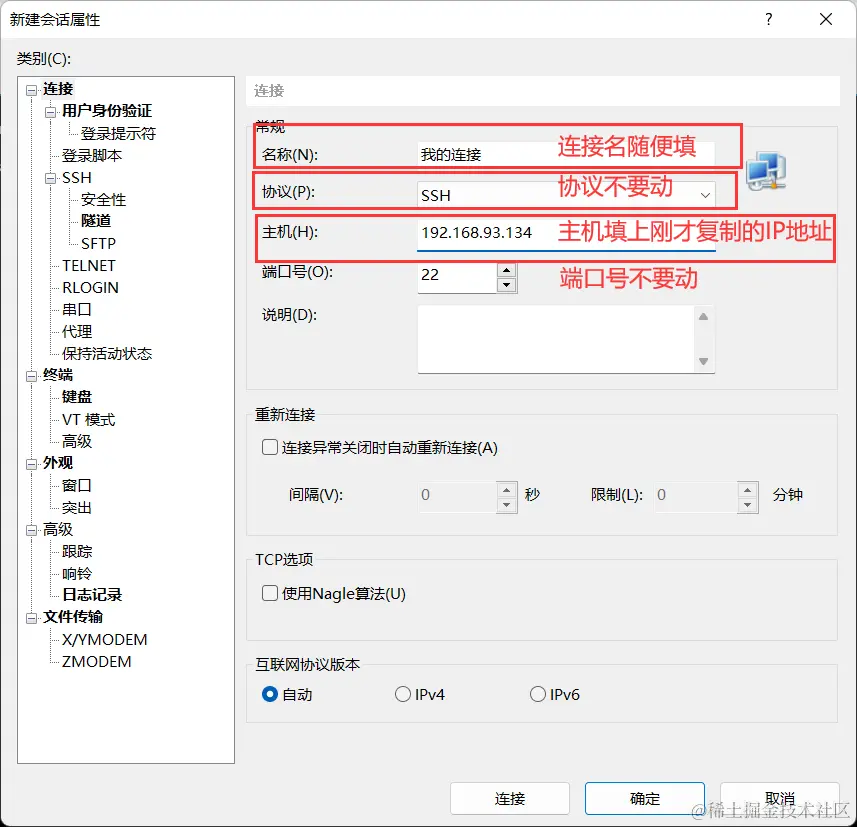Select 保持活动状态 tree item

(x=107, y=354)
